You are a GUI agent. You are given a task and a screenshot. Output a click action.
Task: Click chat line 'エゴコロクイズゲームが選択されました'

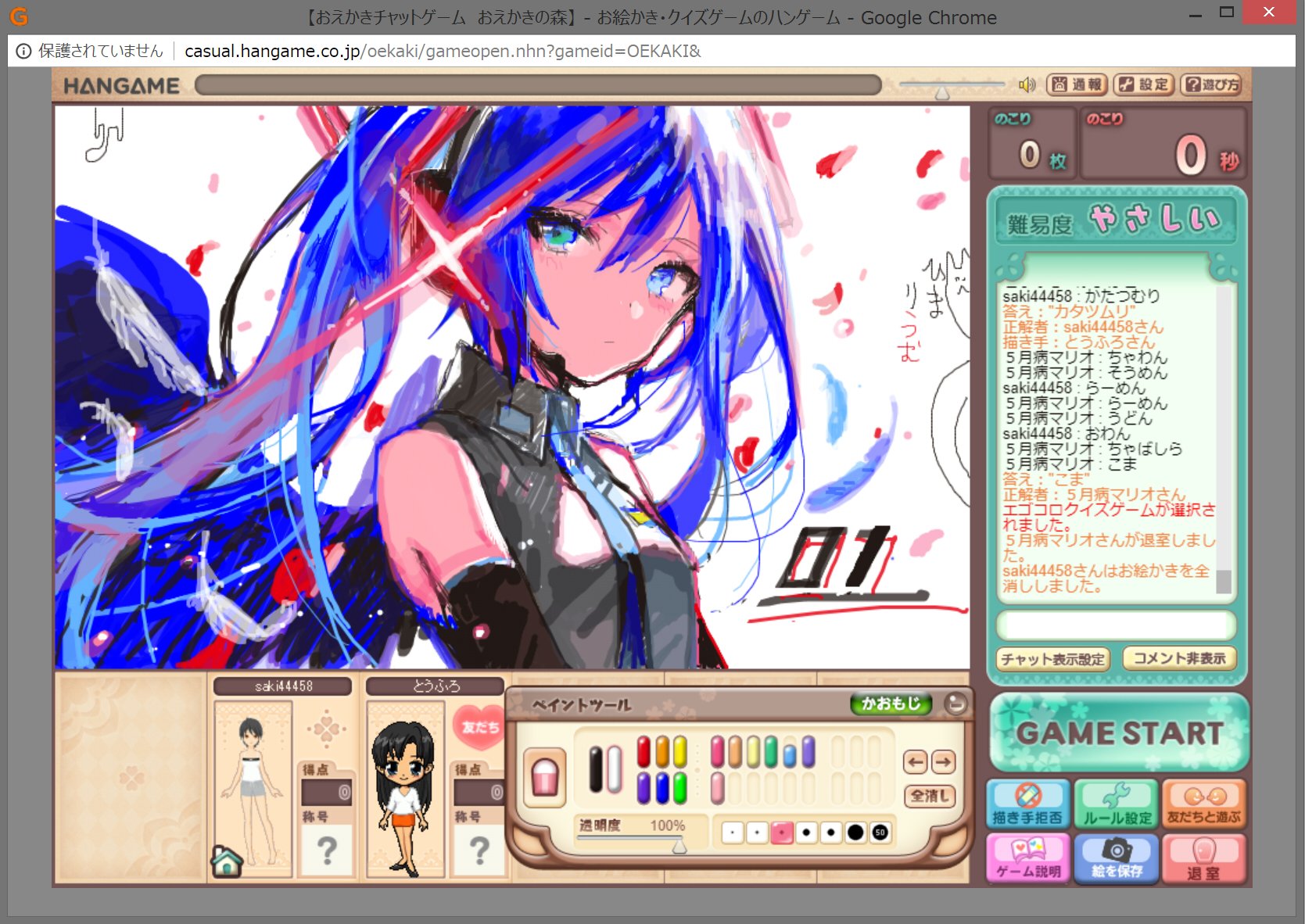(x=1110, y=517)
